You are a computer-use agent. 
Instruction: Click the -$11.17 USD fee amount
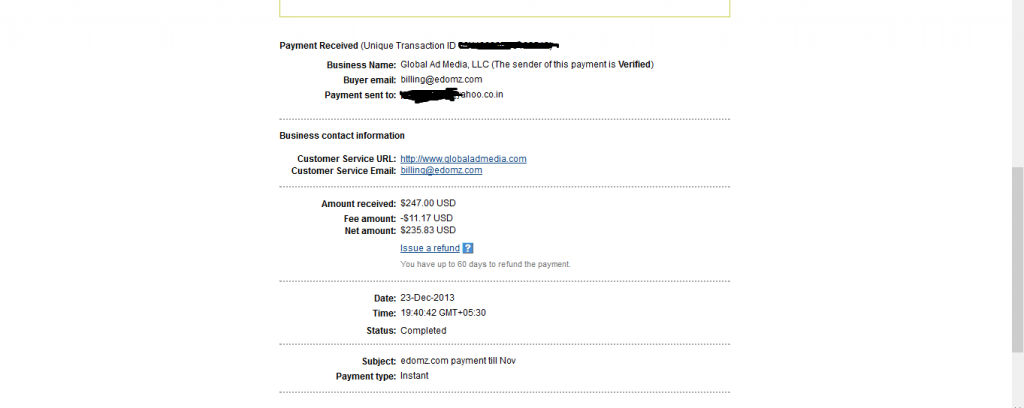[426, 218]
